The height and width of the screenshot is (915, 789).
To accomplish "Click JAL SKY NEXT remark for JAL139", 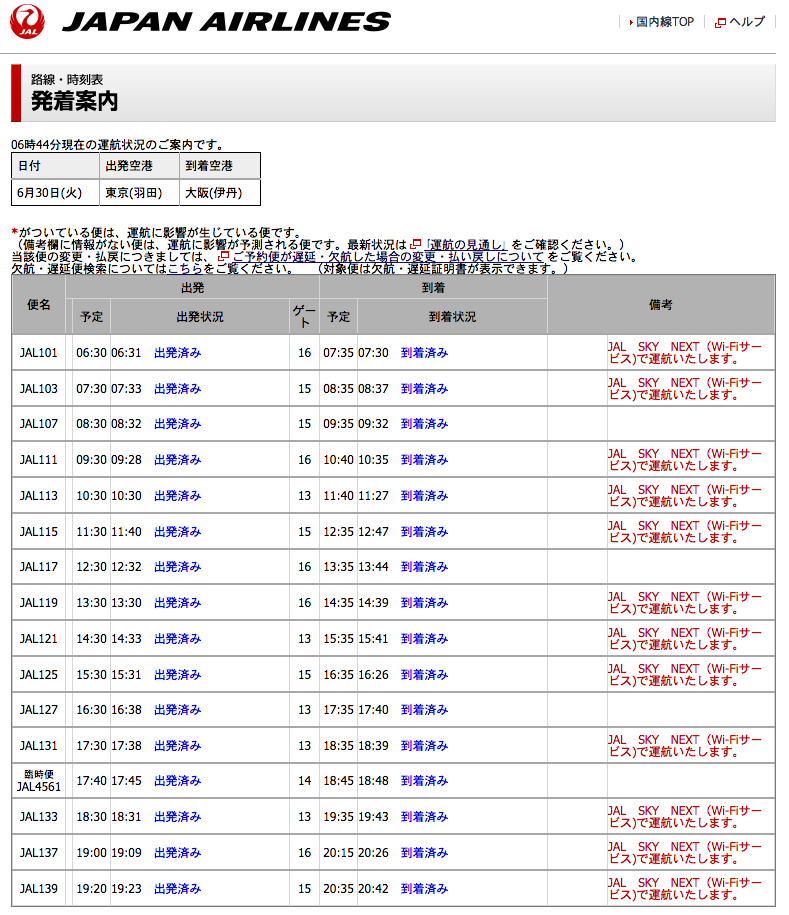I will [685, 889].
